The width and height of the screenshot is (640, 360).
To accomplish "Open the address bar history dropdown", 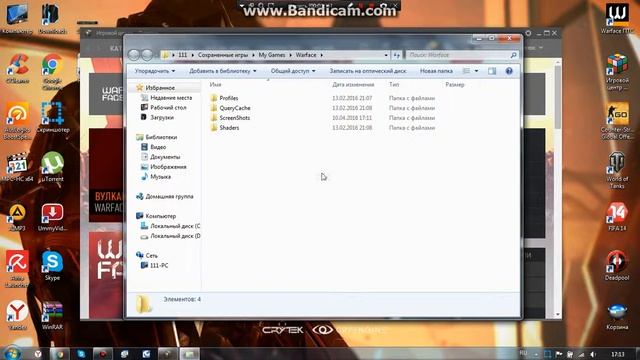I will [386, 55].
